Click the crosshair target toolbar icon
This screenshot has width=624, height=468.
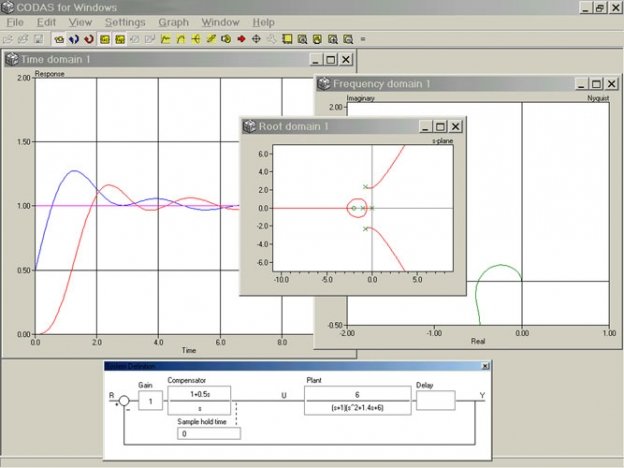pyautogui.click(x=256, y=40)
